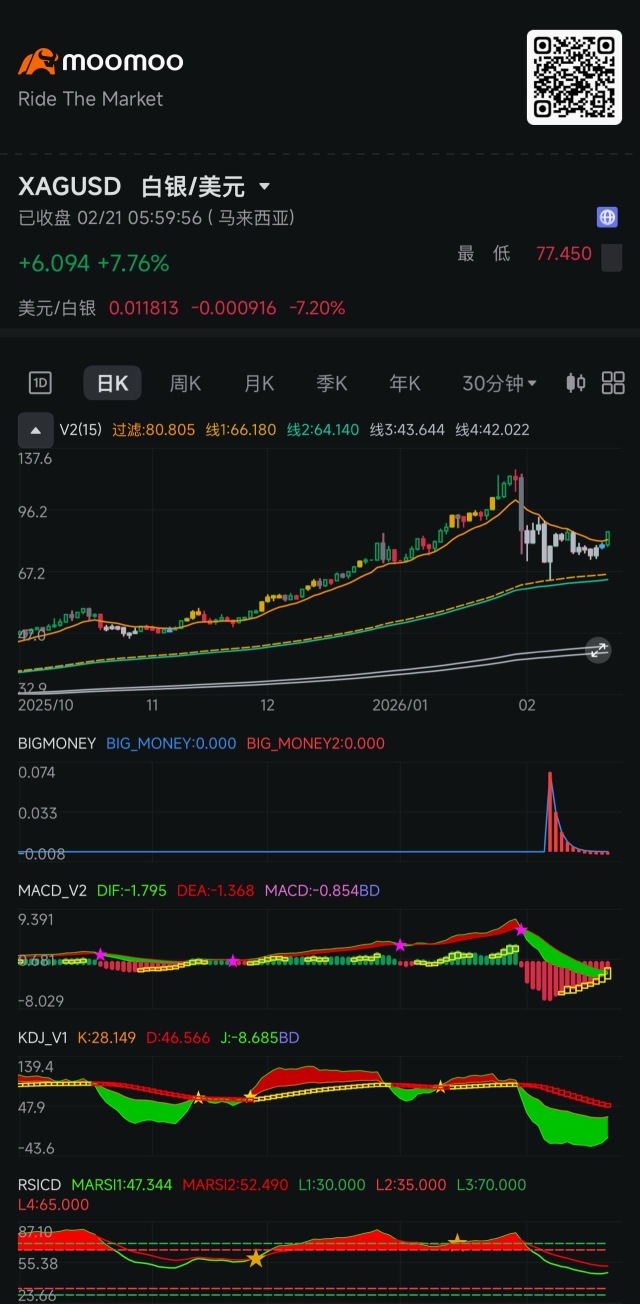Open the multi-chart grid layout icon
The height and width of the screenshot is (1304, 640).
613,382
